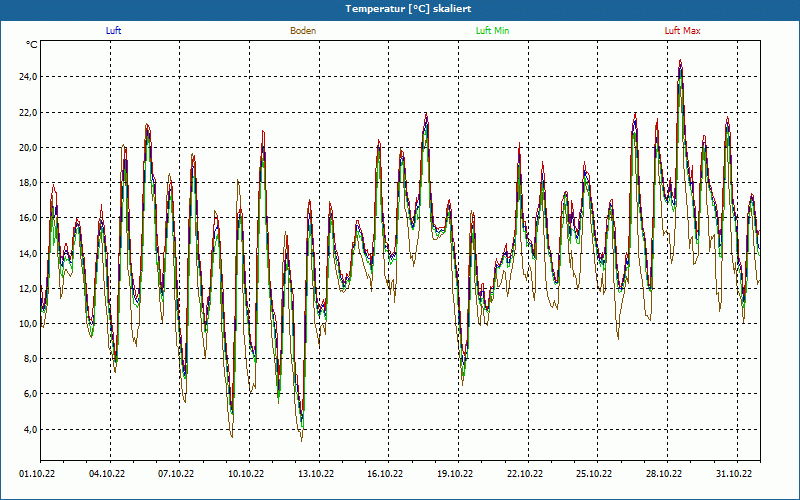This screenshot has width=800, height=500.
Task: Click the 18,0 y-axis value
Action: coord(28,183)
